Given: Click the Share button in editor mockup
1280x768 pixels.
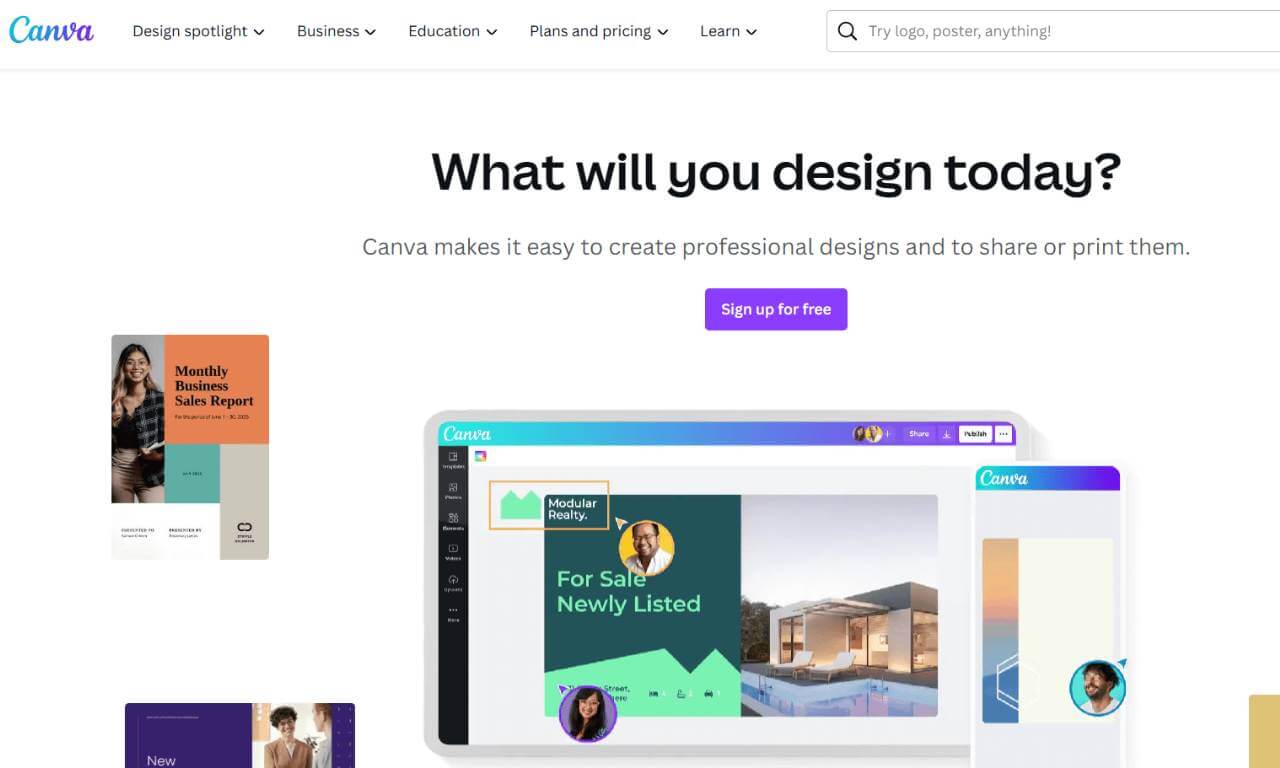Looking at the screenshot, I should (919, 434).
